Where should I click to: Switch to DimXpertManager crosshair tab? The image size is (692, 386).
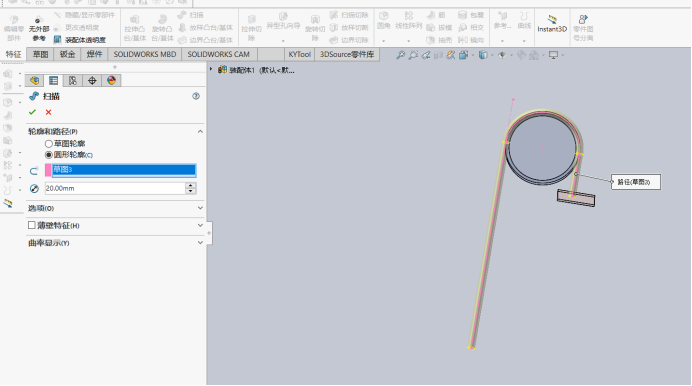(92, 80)
